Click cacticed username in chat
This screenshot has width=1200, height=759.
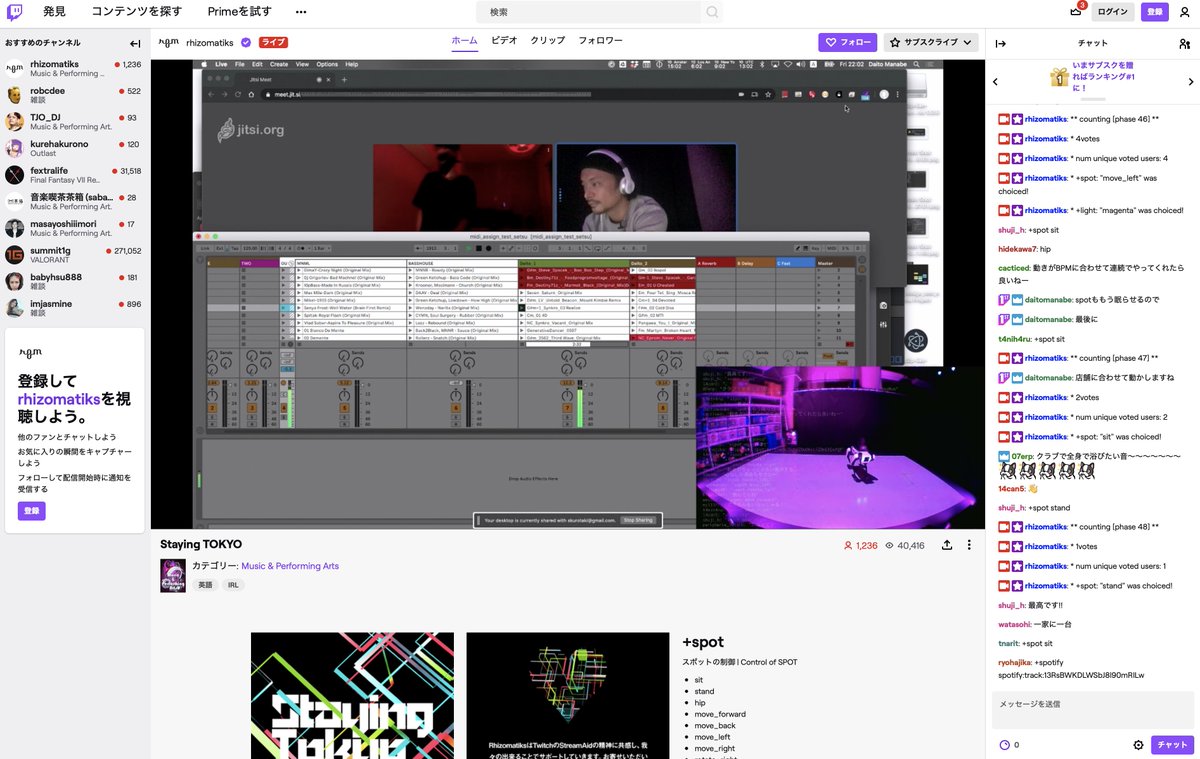[1014, 268]
